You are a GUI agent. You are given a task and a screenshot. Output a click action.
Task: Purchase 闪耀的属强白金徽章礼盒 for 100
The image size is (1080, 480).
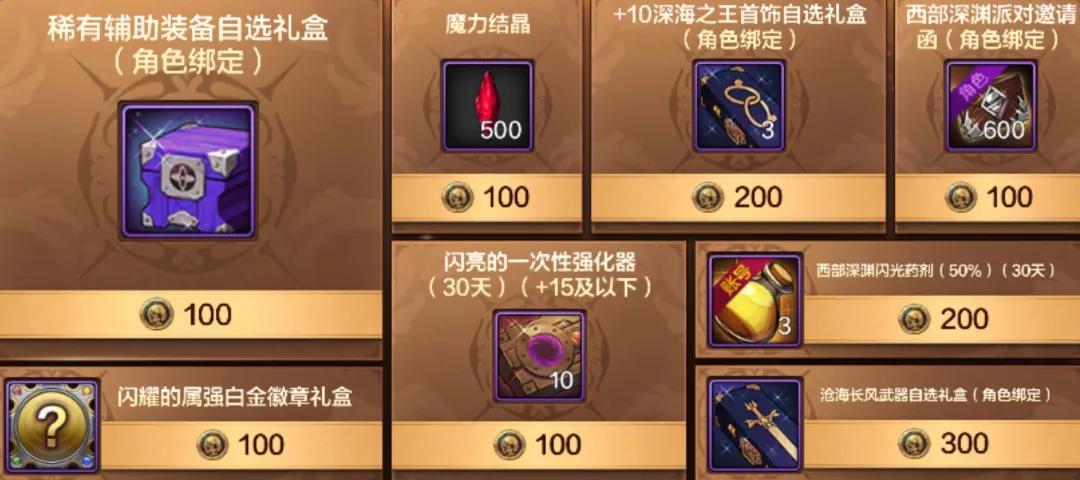(x=241, y=446)
